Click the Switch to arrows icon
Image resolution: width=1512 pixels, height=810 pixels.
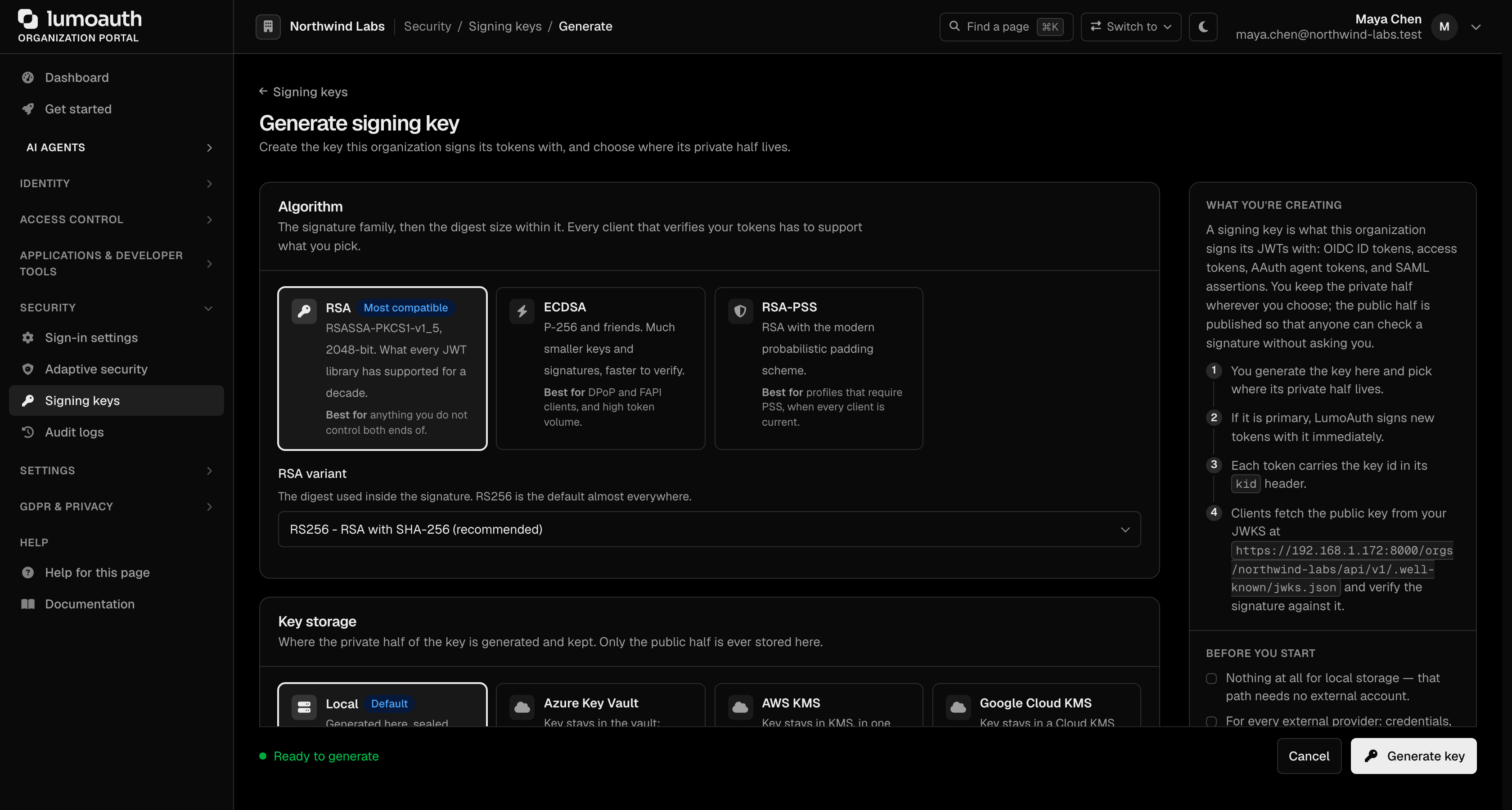pyautogui.click(x=1095, y=27)
